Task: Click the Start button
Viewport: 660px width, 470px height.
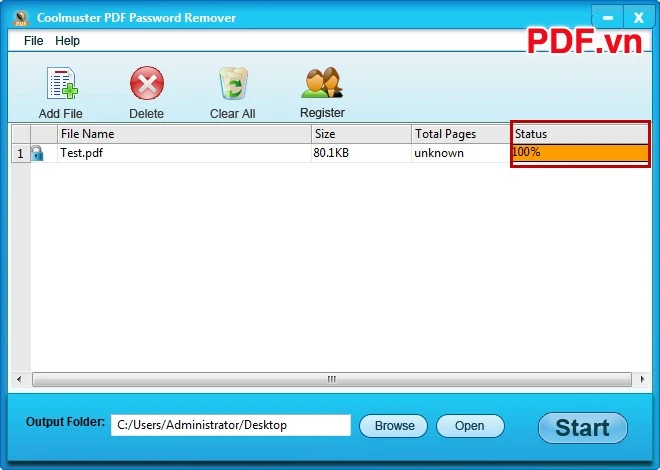Action: pos(583,428)
